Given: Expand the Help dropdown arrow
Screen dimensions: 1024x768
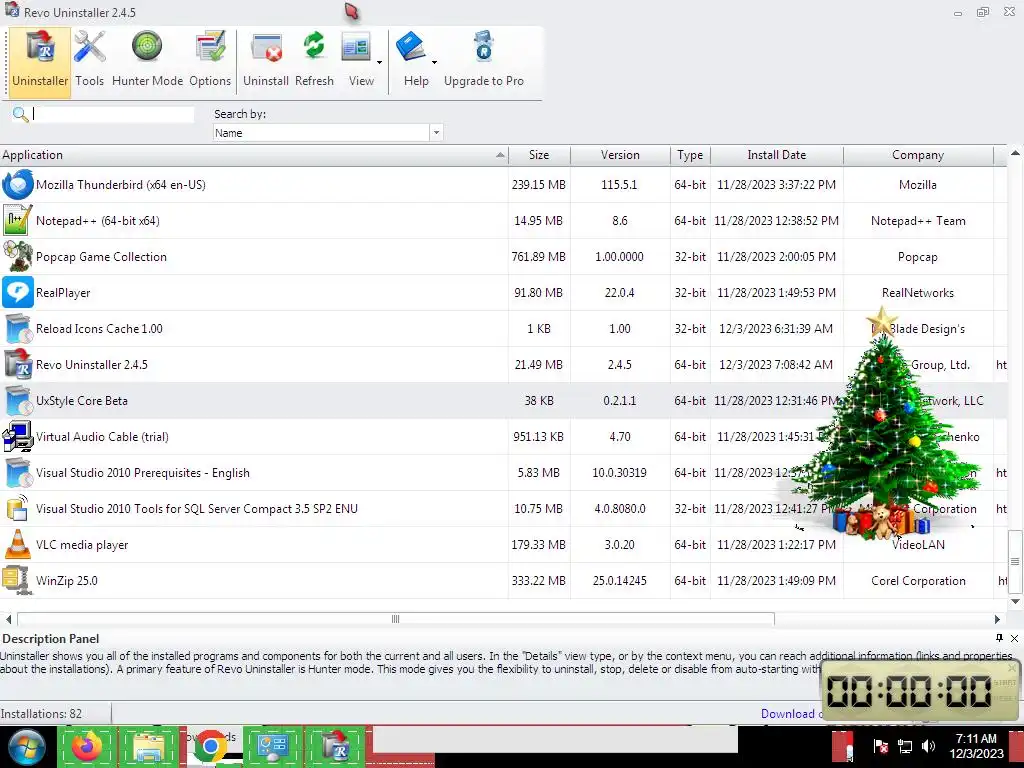Looking at the screenshot, I should (434, 63).
